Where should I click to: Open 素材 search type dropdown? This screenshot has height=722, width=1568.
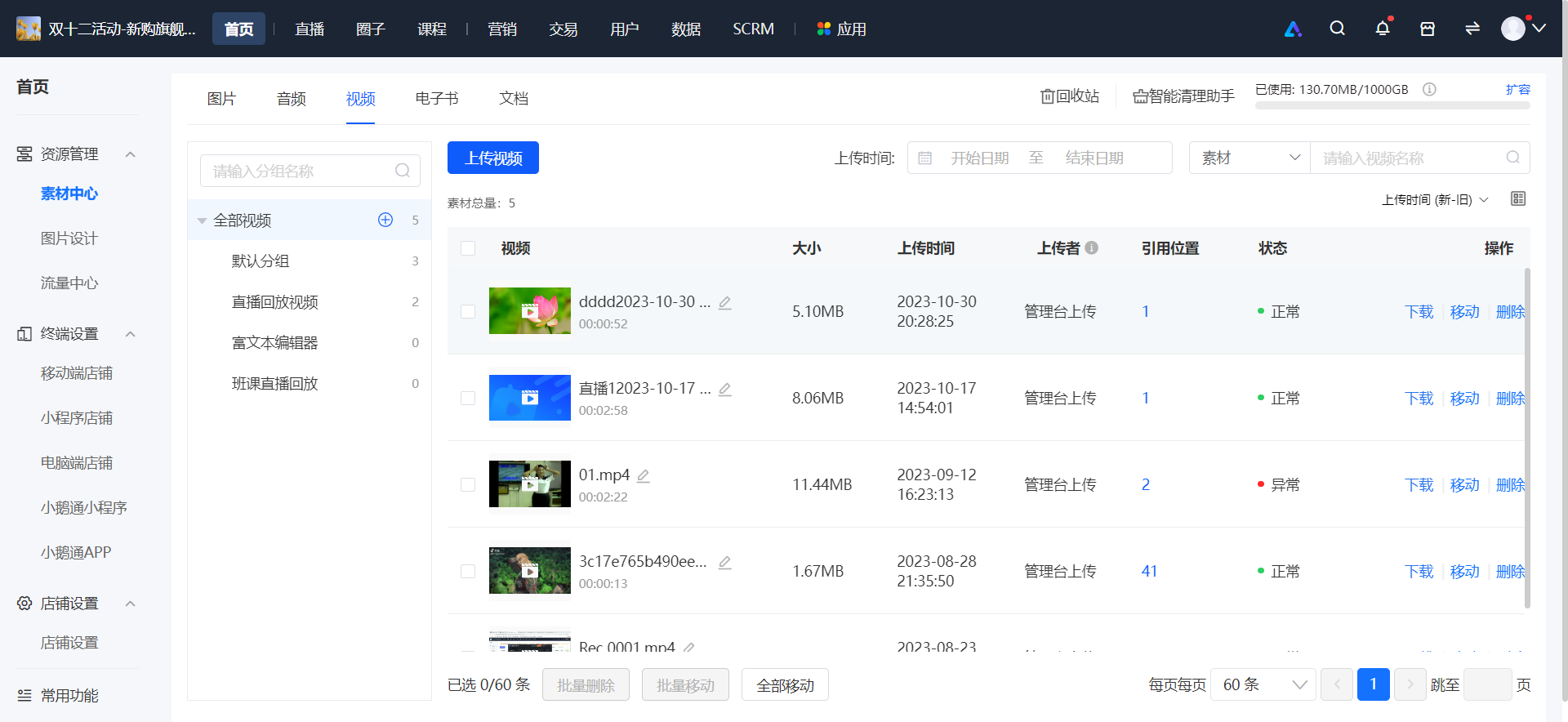[x=1249, y=158]
